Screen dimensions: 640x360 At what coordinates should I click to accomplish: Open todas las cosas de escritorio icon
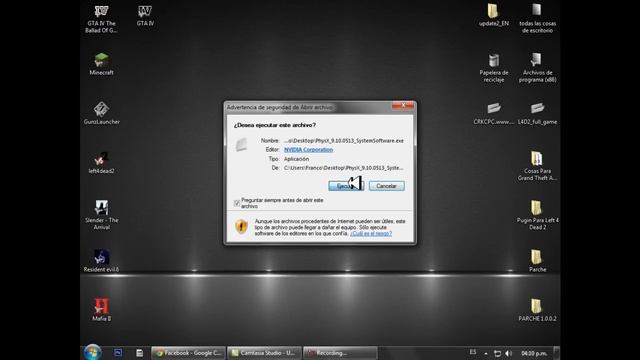537,19
